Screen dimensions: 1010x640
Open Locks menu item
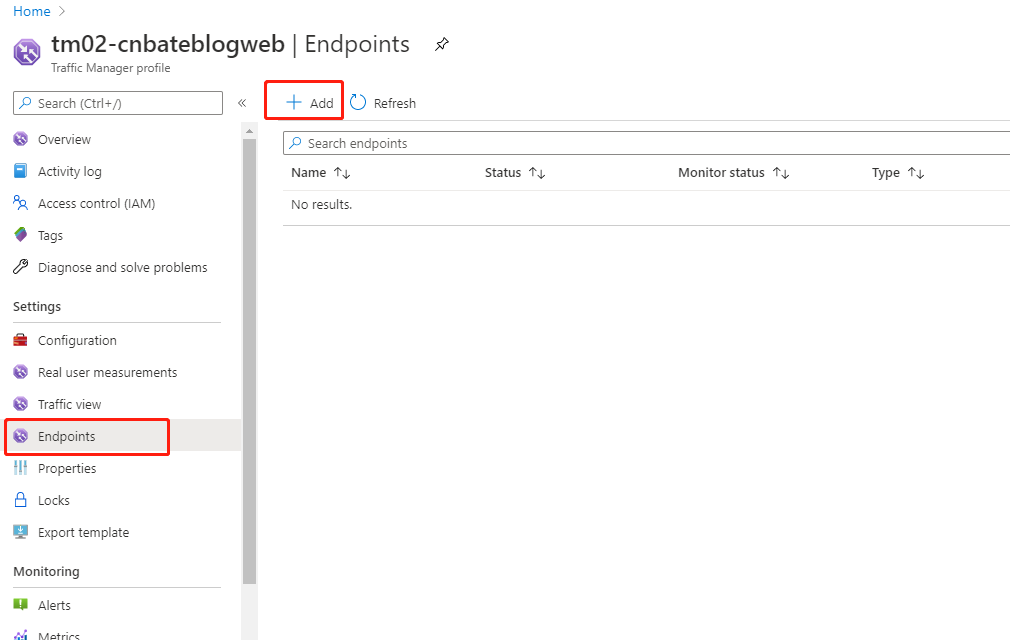[53, 501]
